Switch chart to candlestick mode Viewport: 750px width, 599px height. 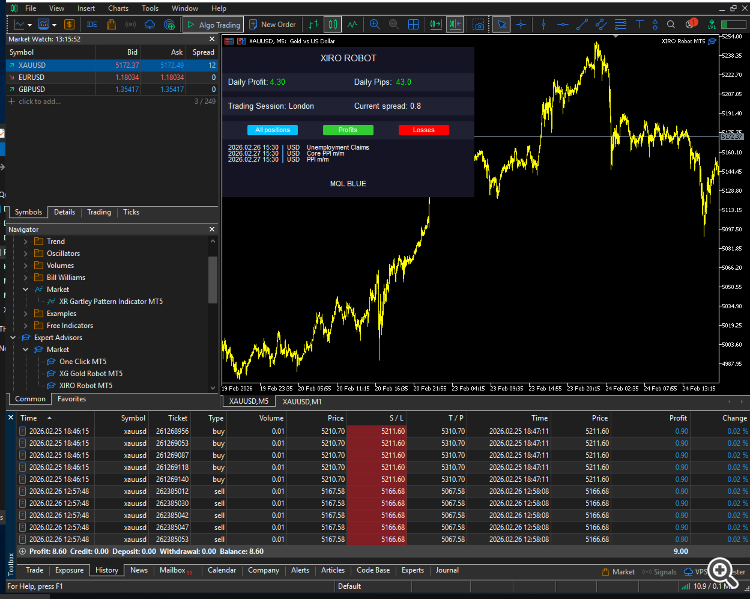point(332,24)
